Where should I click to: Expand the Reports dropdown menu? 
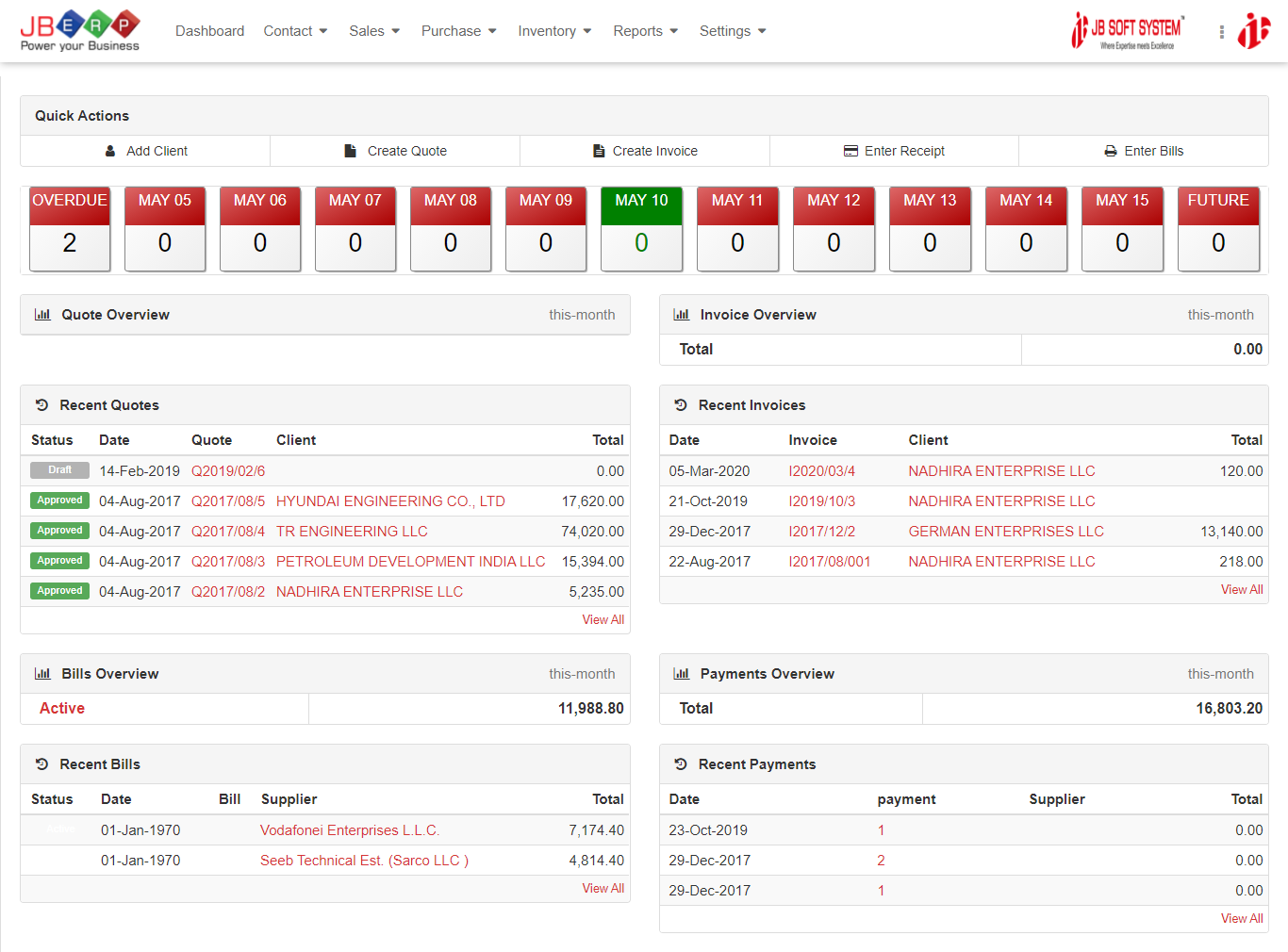[x=646, y=31]
